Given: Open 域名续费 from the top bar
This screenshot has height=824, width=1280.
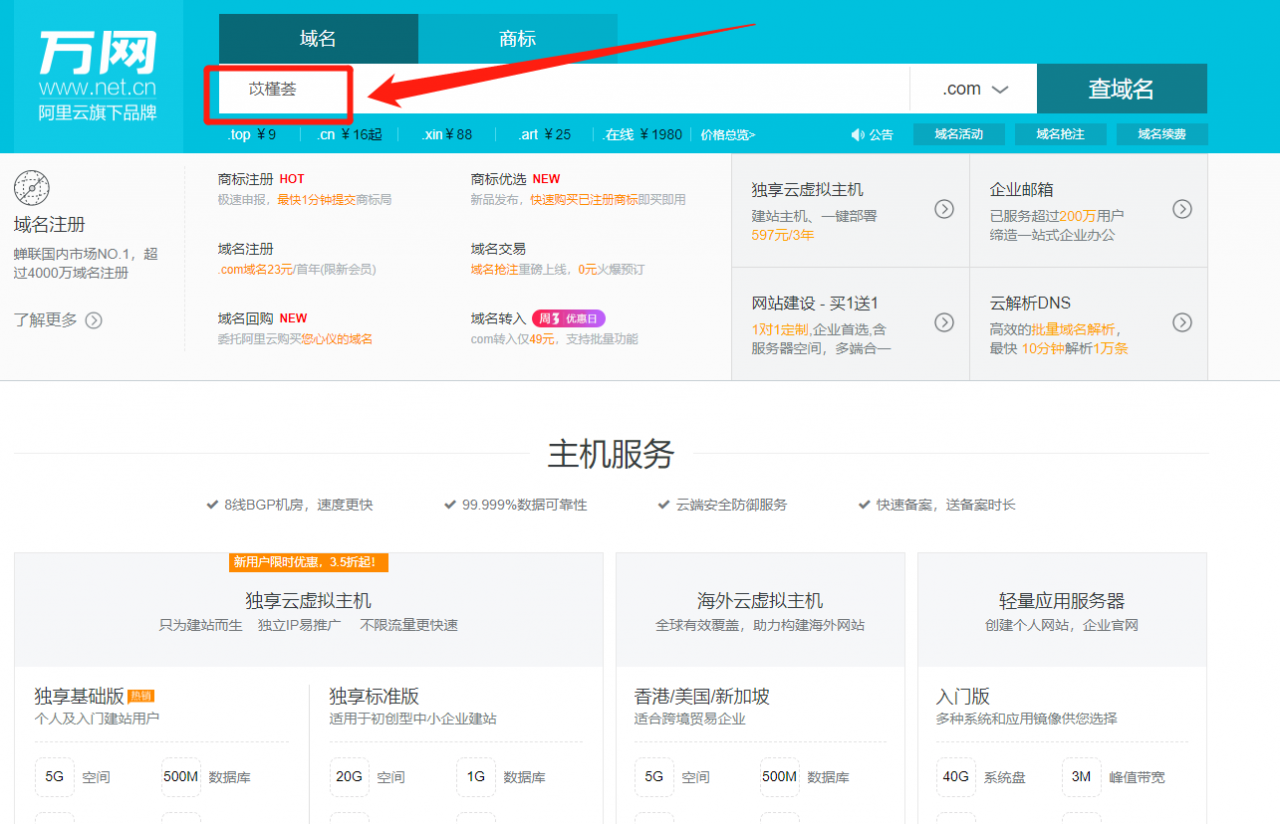Looking at the screenshot, I should point(1161,134).
